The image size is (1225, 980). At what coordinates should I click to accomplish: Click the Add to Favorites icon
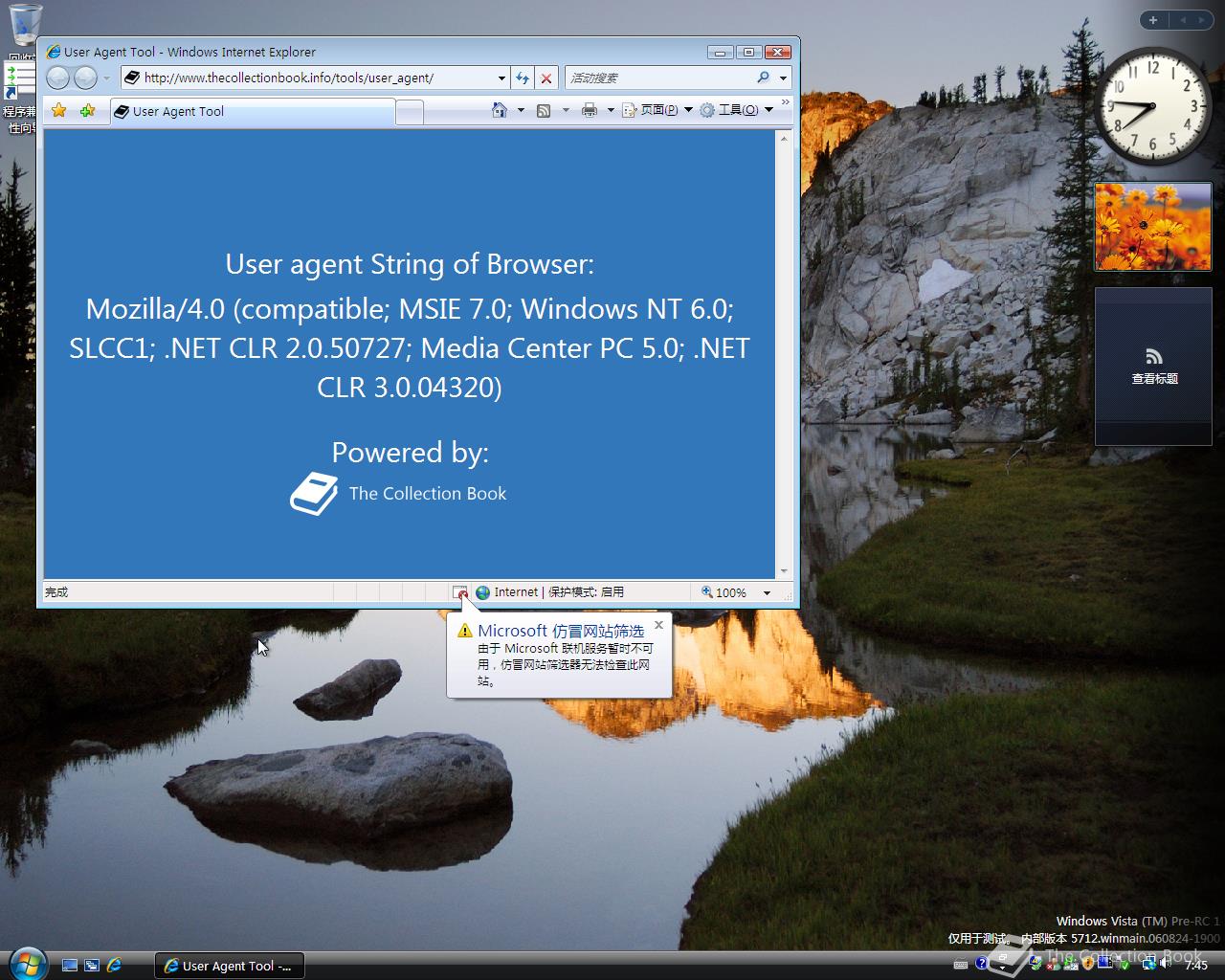(x=87, y=111)
